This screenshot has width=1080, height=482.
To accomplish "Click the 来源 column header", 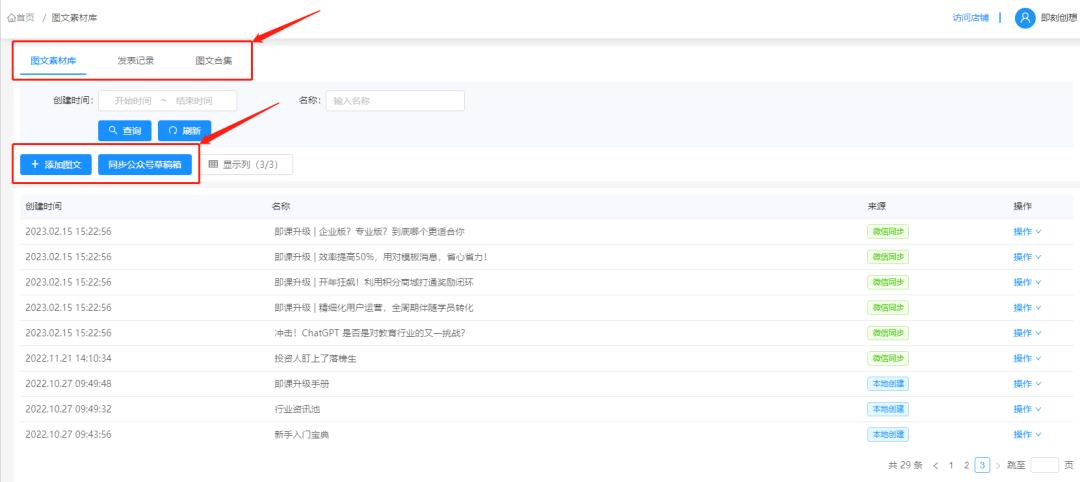I will tap(876, 206).
